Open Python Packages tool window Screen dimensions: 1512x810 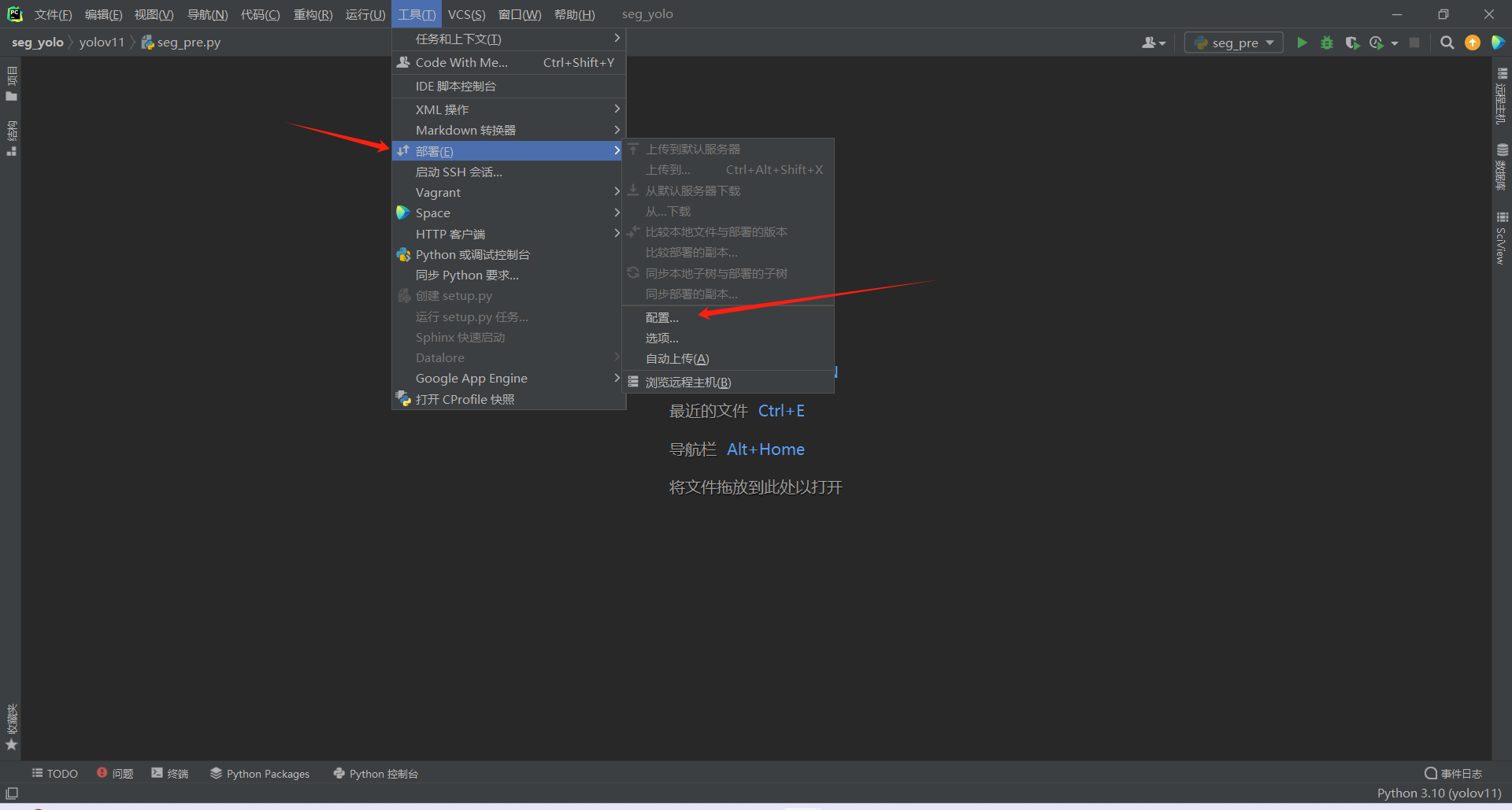point(260,774)
